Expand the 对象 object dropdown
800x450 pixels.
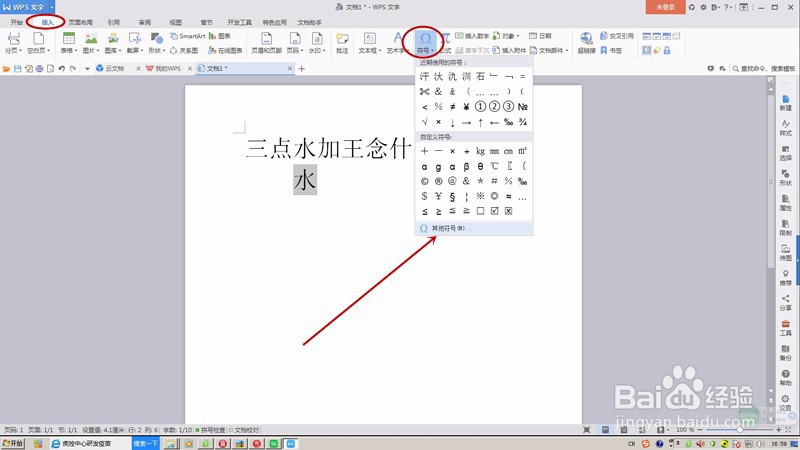tap(506, 36)
